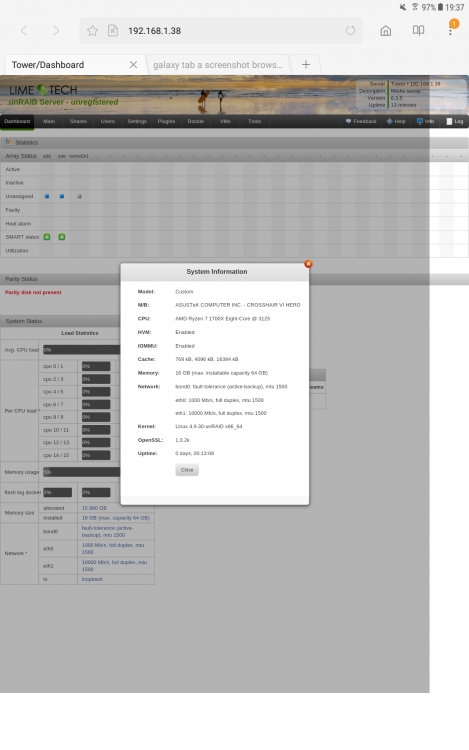The image size is (469, 750).
Task: Click the "1.0.2k" OpenSSL value
Action: point(182,440)
